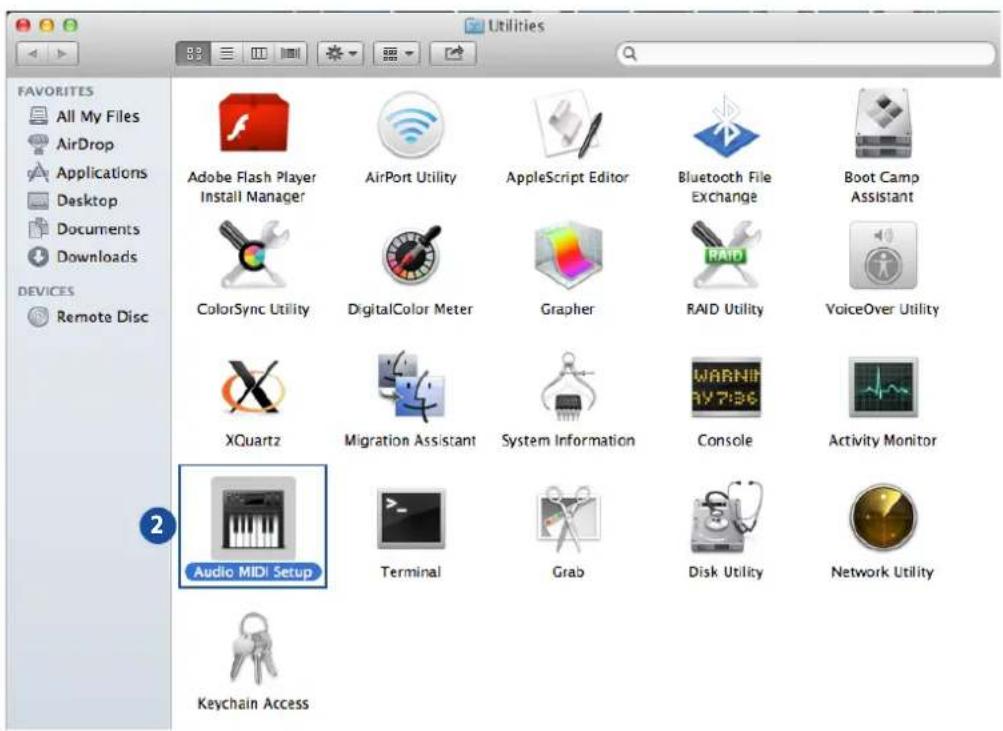The width and height of the screenshot is (1003, 731).
Task: Click the RAID Utility icon
Action: click(x=725, y=255)
